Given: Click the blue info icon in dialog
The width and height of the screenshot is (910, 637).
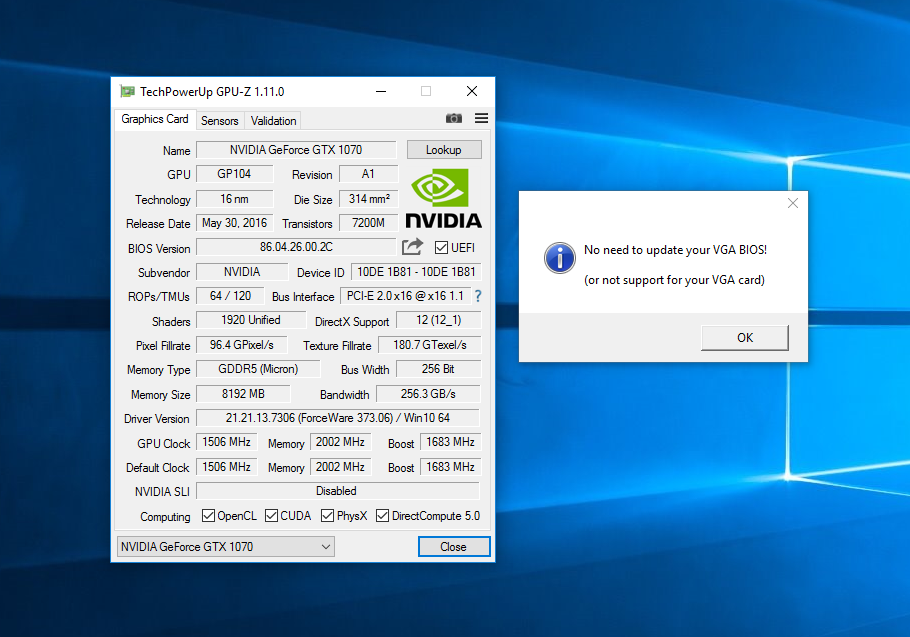Looking at the screenshot, I should 559,258.
